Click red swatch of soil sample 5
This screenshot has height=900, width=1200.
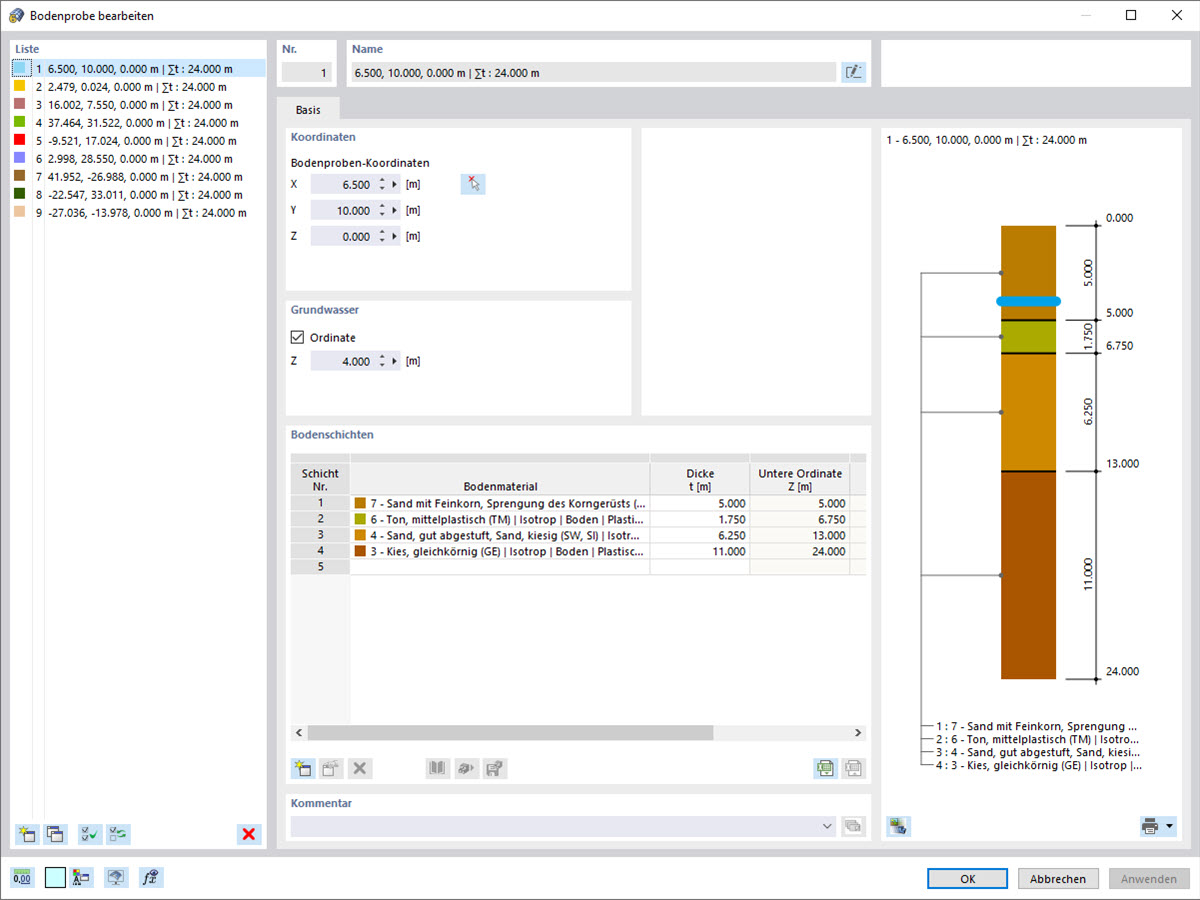[x=20, y=140]
